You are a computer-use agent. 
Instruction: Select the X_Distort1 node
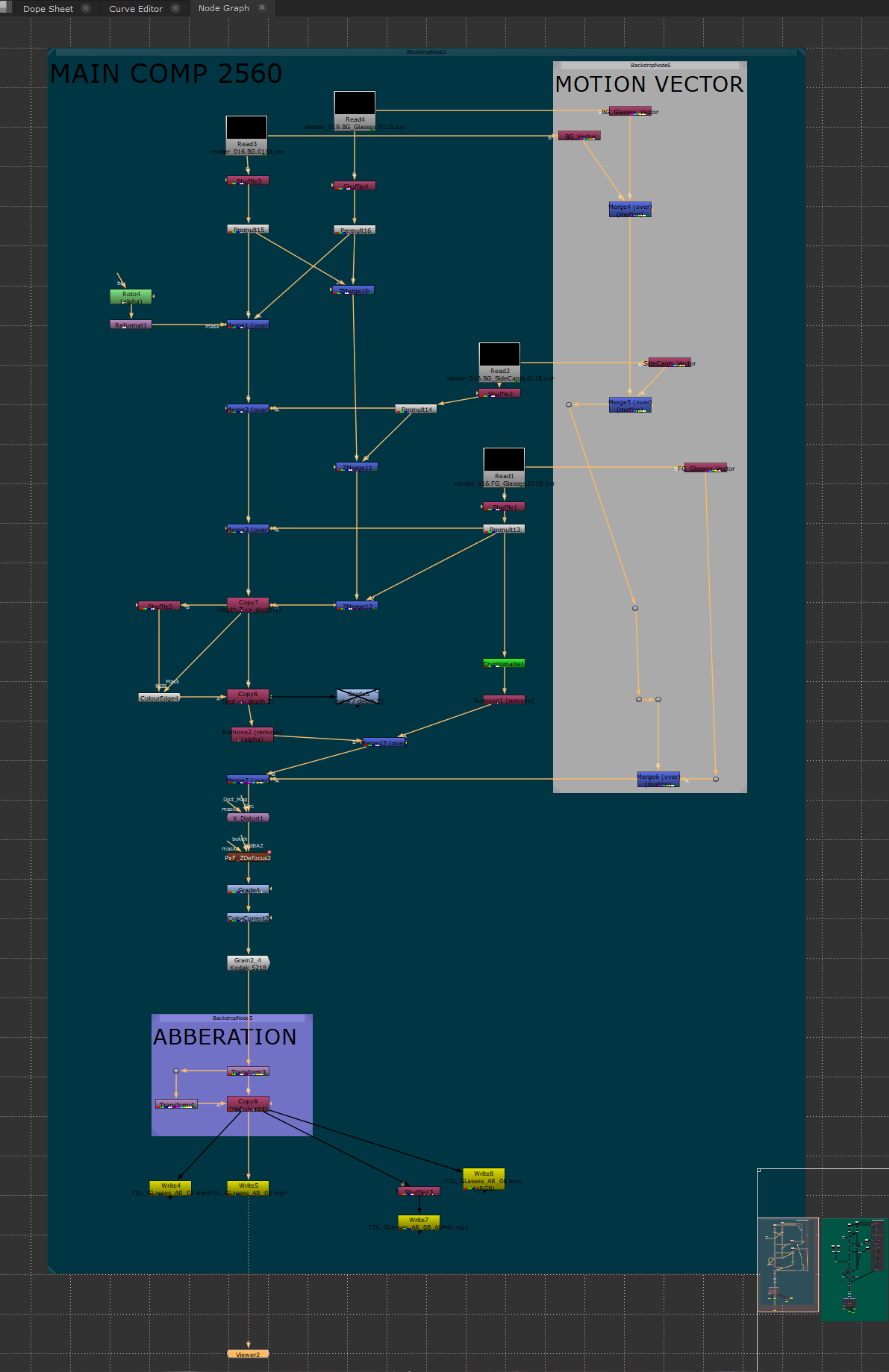pos(248,818)
